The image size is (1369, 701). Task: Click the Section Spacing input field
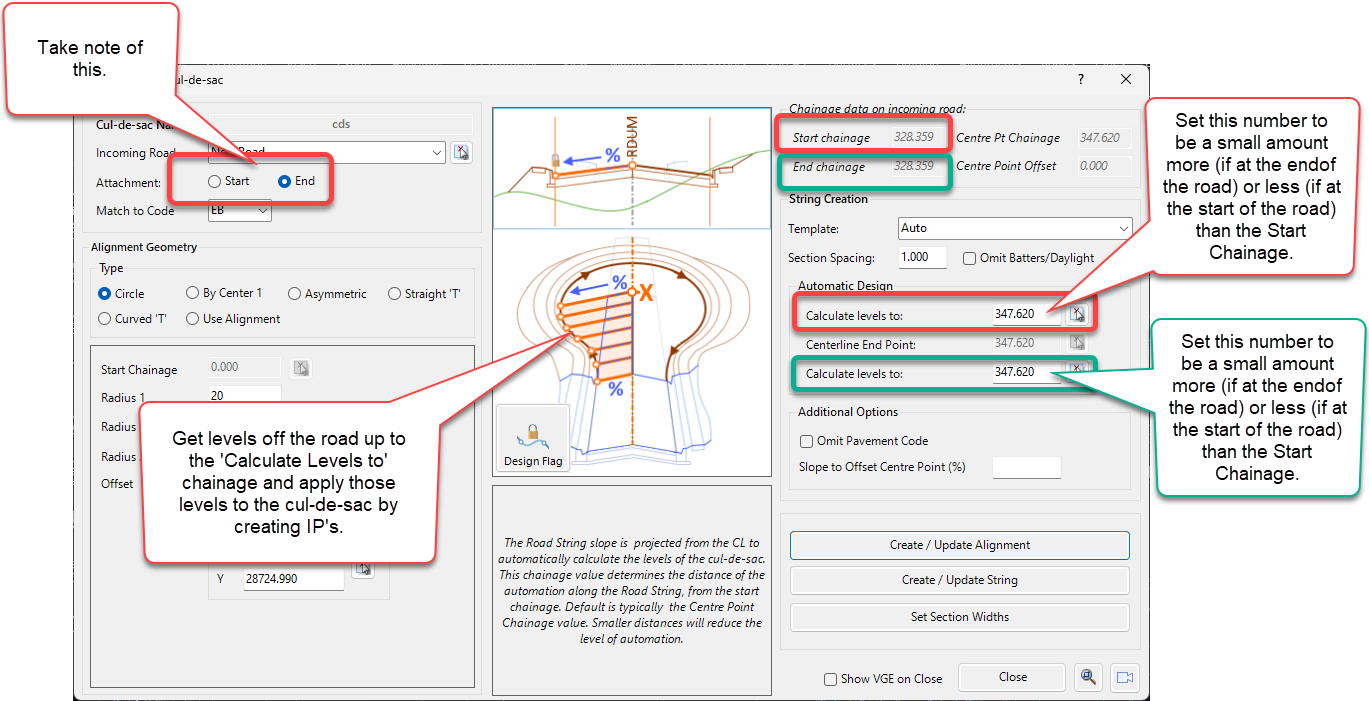pyautogui.click(x=926, y=257)
